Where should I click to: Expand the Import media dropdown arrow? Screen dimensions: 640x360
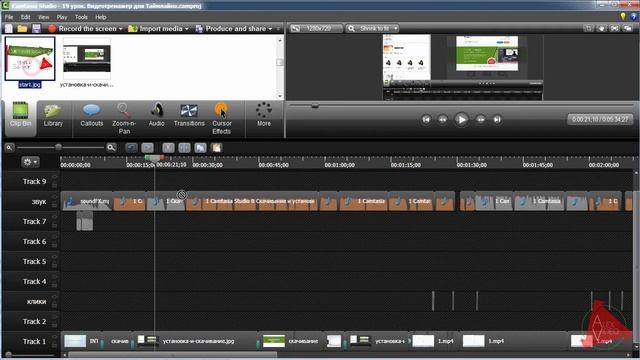click(x=187, y=29)
